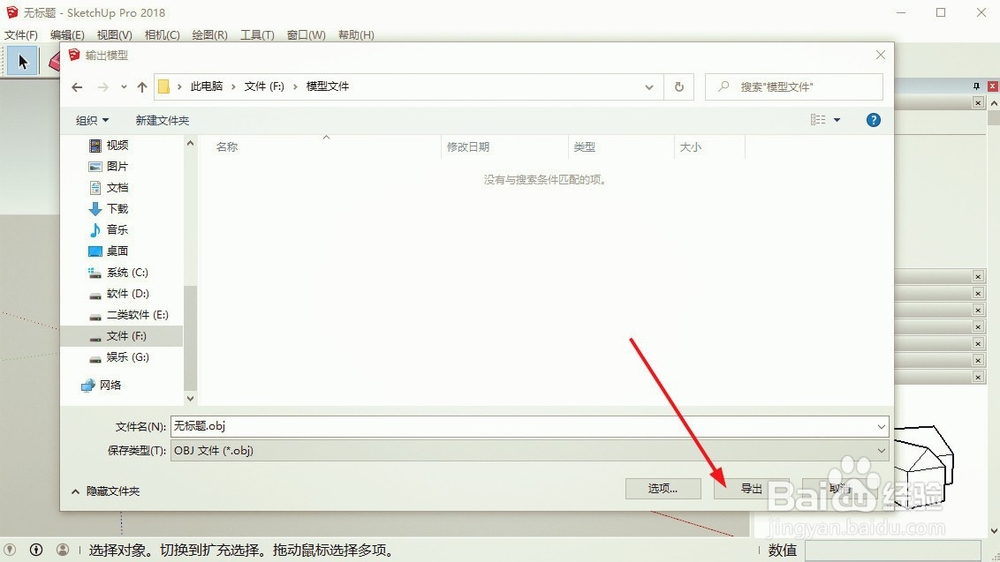
Task: Select the arrow Select tool in SketchUp toolbar
Action: pyautogui.click(x=22, y=62)
